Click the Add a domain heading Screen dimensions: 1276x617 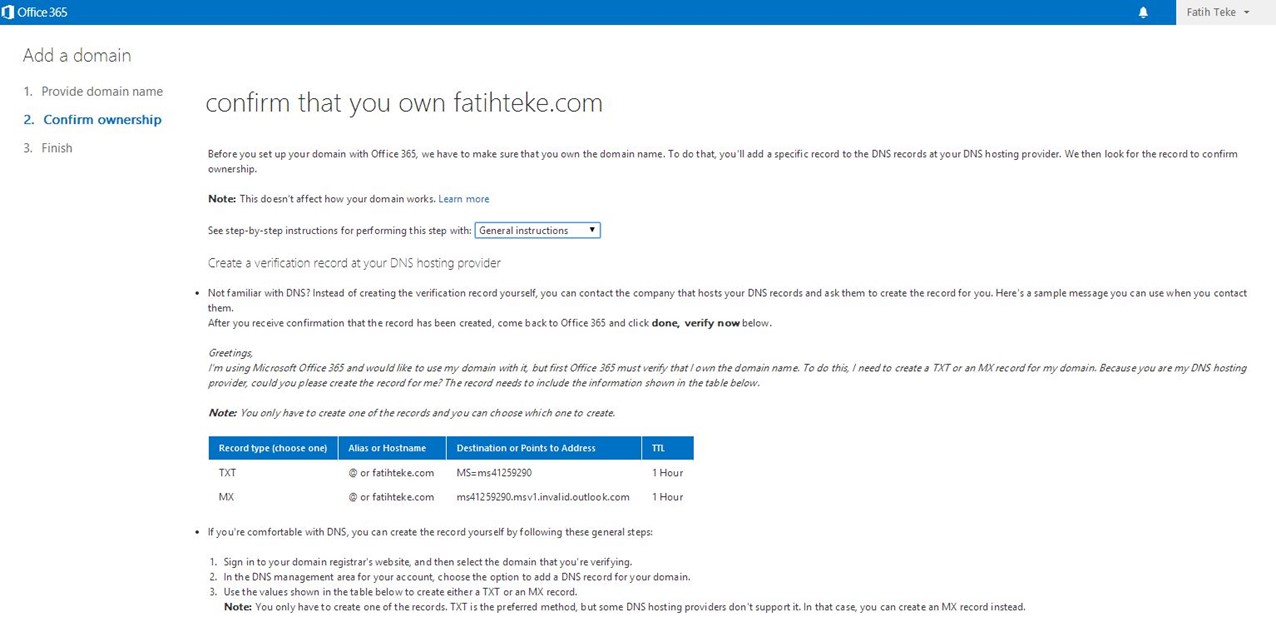77,55
